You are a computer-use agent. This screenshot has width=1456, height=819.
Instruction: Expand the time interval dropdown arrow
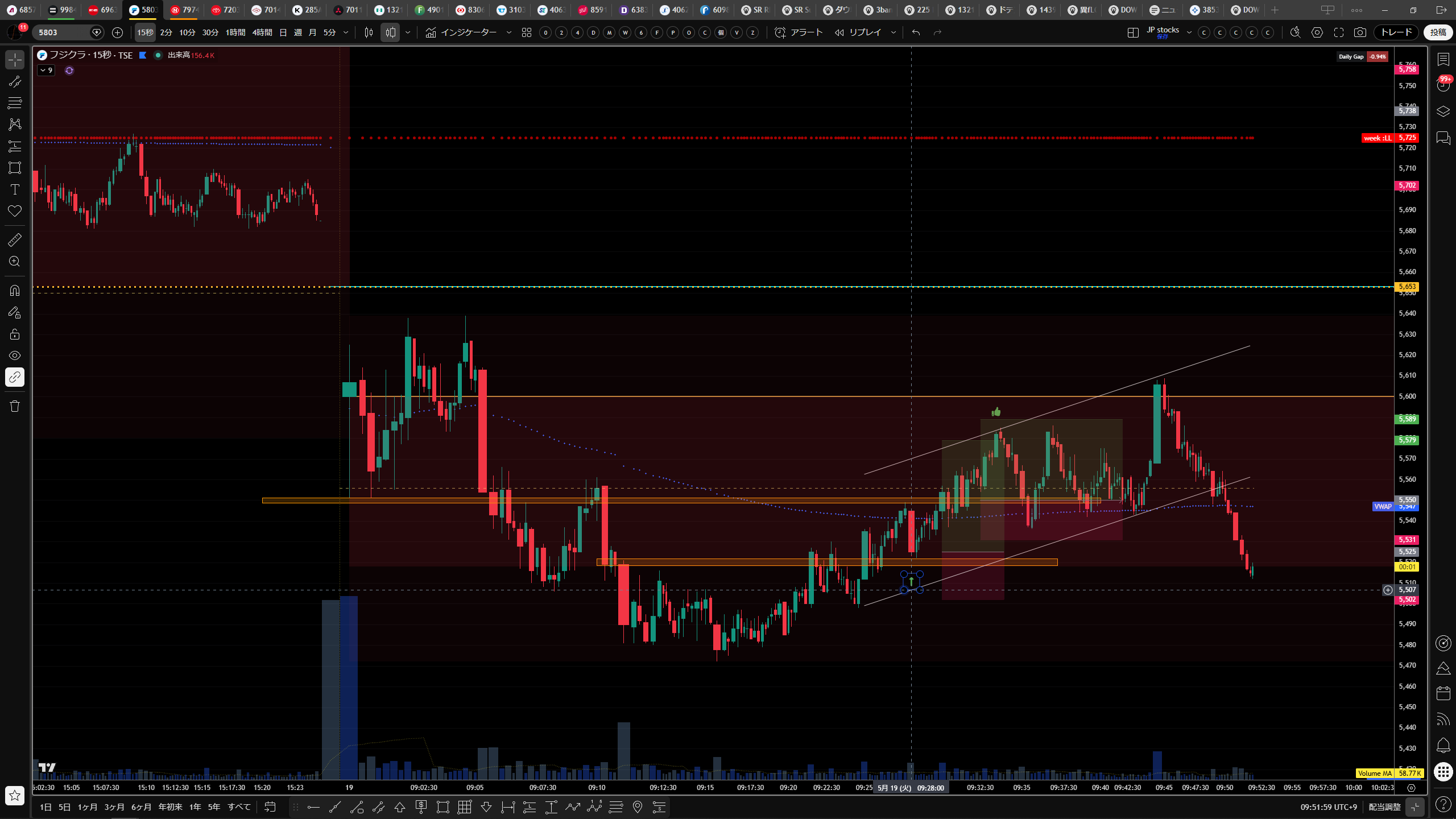point(346,32)
